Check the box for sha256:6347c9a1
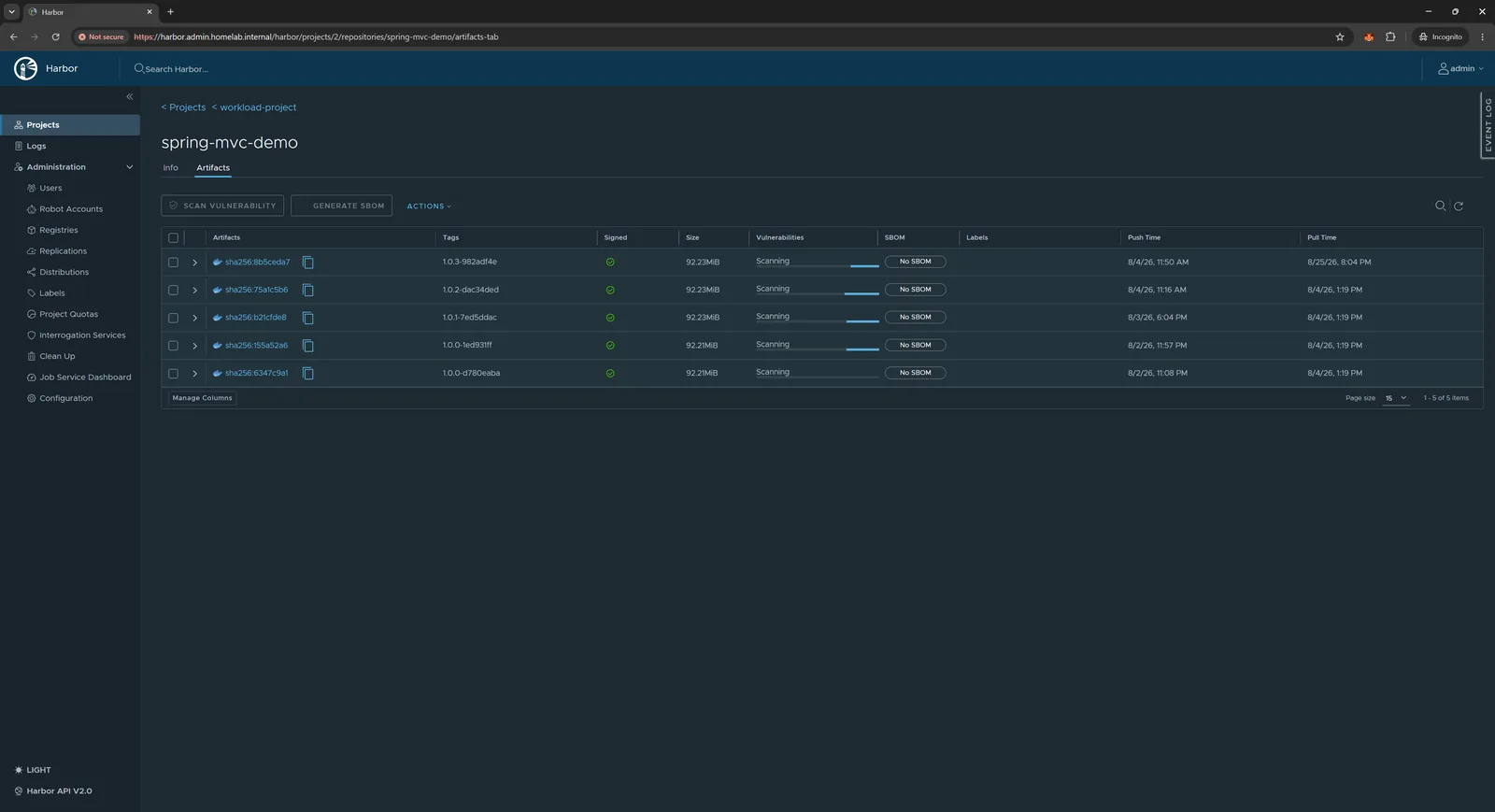 173,374
